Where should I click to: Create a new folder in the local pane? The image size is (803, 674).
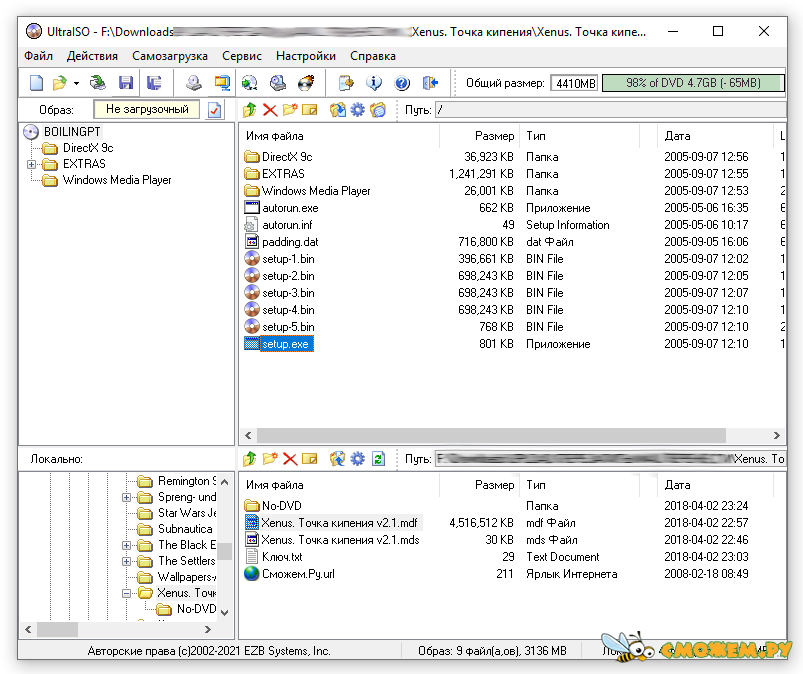(x=270, y=459)
